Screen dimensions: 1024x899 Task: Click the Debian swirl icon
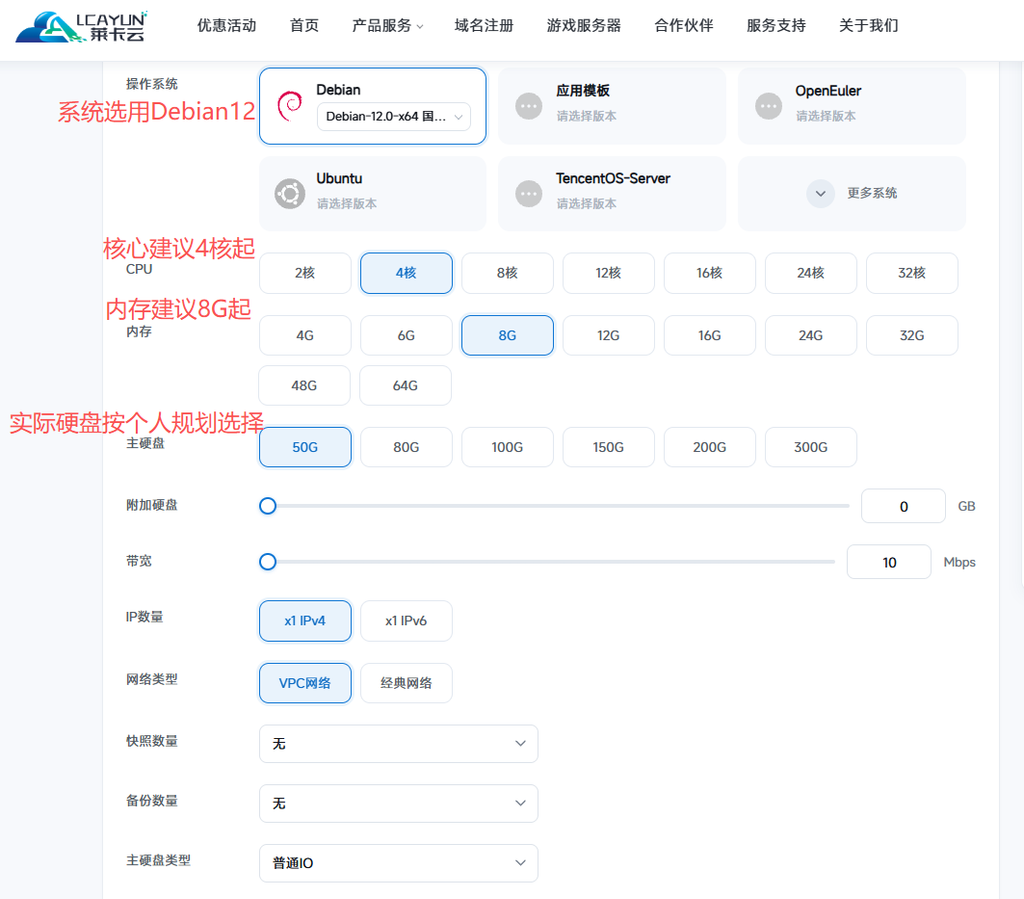(290, 106)
